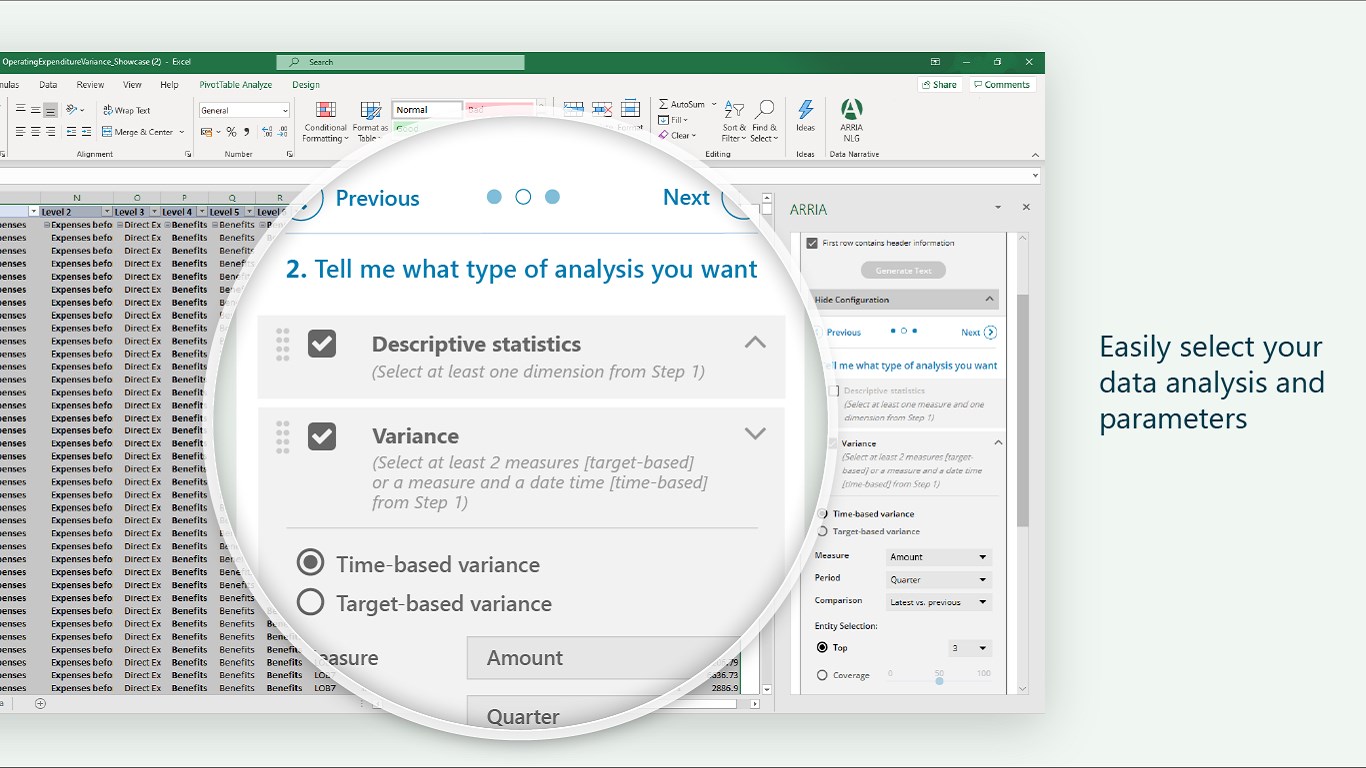
Task: Select Time-based variance in magnified view
Action: 310,563
